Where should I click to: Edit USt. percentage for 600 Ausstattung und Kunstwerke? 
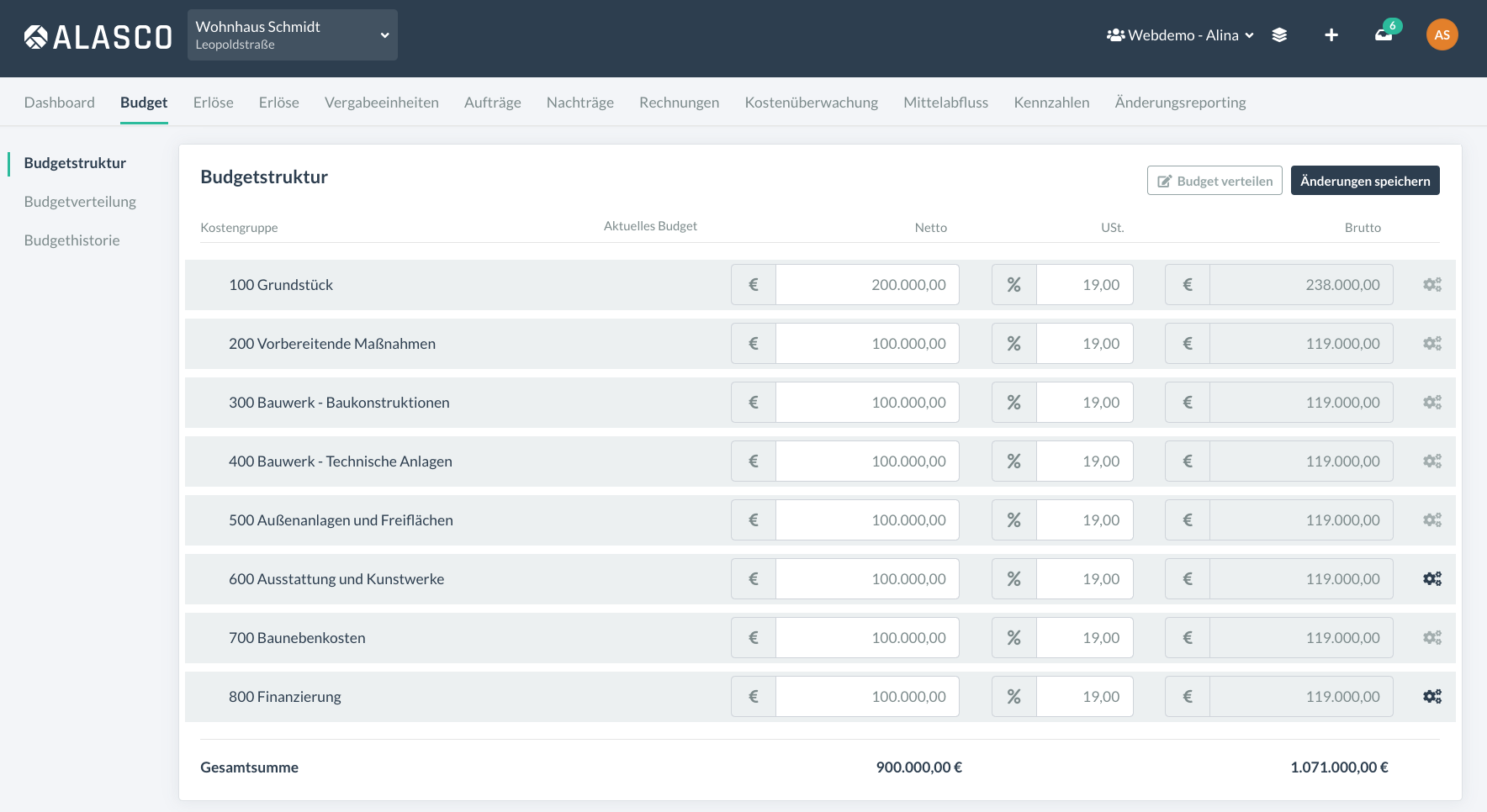click(1085, 579)
